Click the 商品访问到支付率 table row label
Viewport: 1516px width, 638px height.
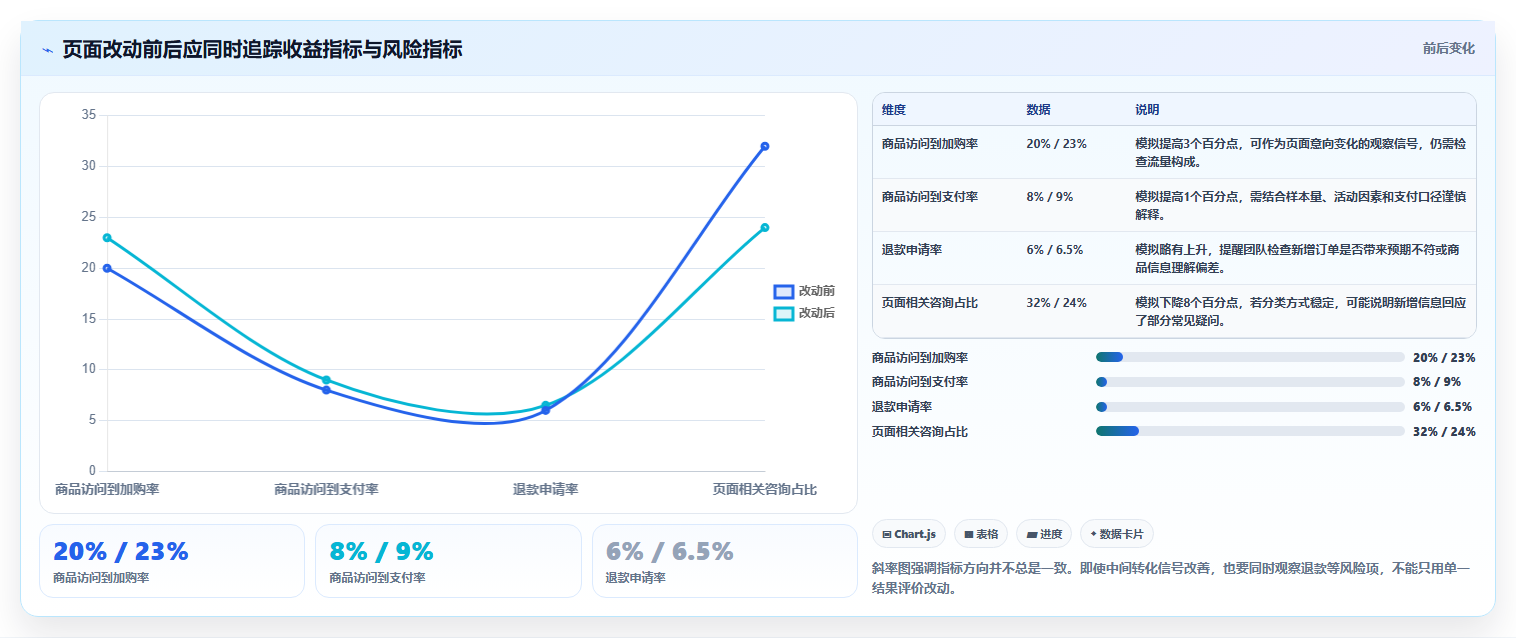tap(930, 197)
